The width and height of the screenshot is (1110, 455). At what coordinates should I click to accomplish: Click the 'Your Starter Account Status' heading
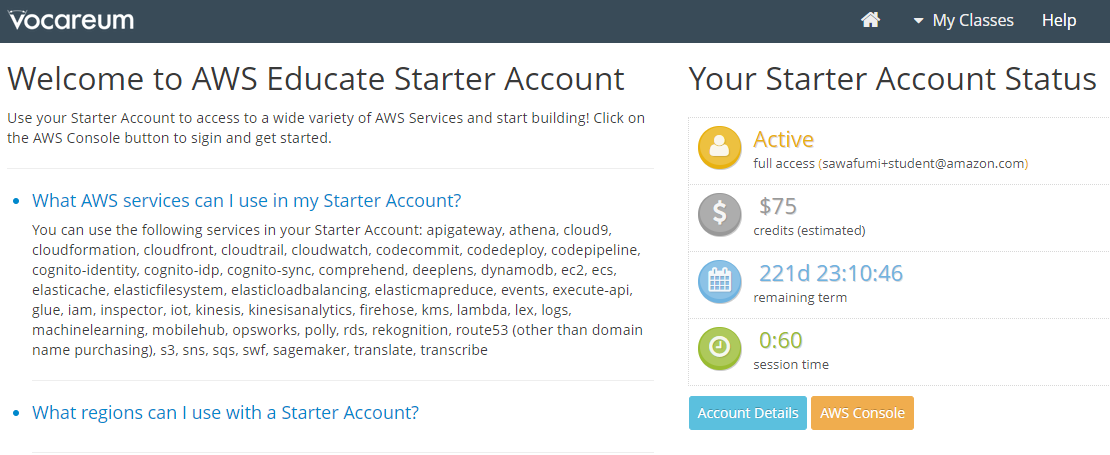[x=893, y=79]
